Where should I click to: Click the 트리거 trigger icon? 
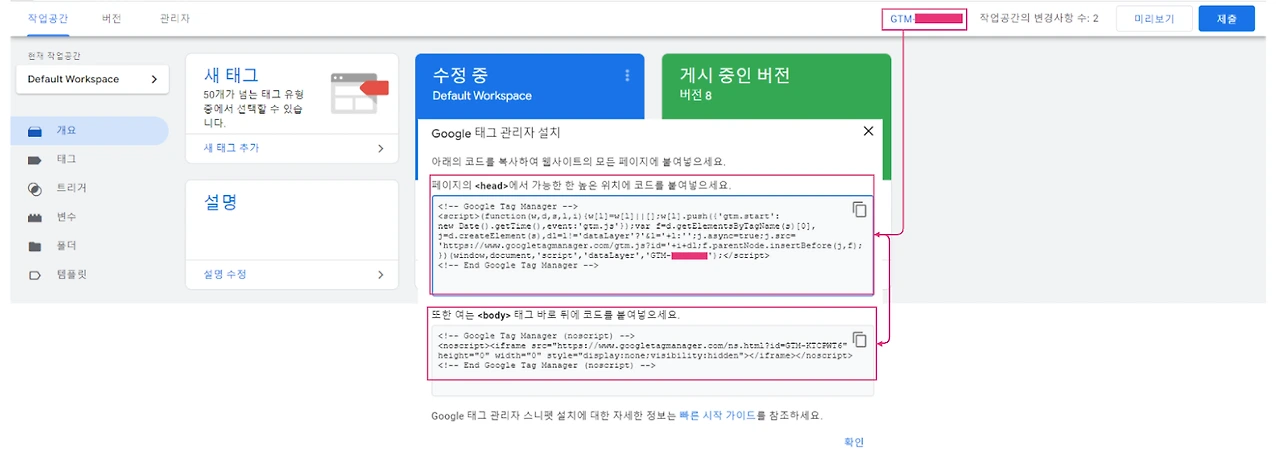35,188
